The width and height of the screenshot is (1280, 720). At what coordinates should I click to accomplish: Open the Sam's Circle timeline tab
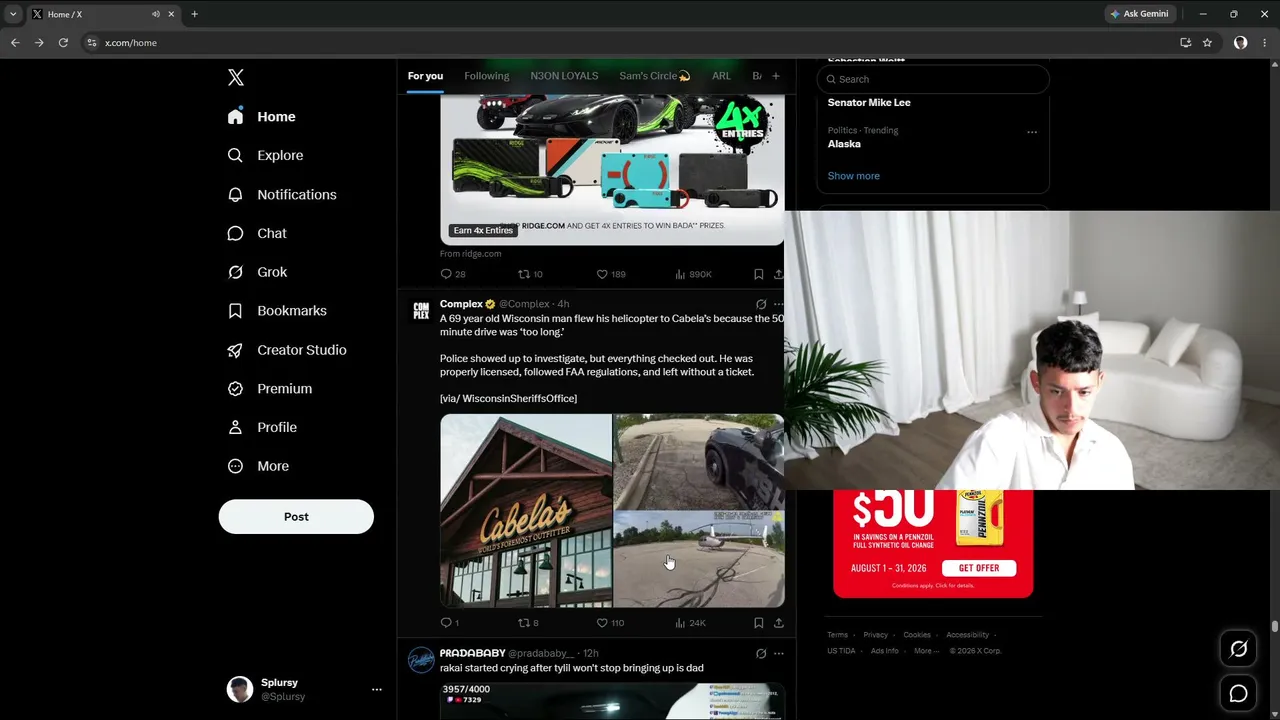point(655,76)
